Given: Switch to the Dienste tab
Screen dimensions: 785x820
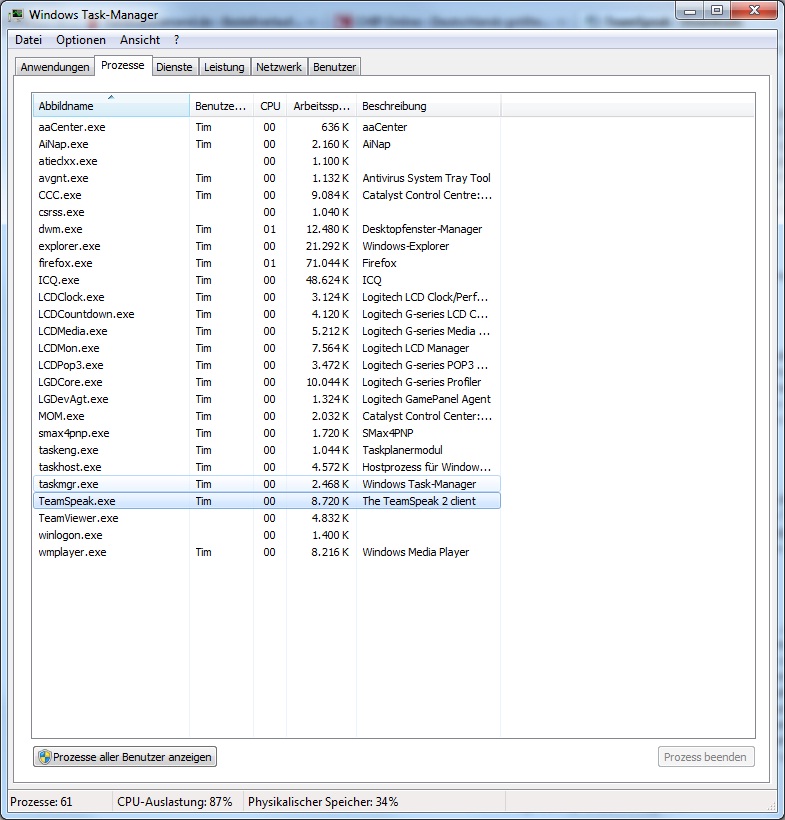Looking at the screenshot, I should coord(174,67).
